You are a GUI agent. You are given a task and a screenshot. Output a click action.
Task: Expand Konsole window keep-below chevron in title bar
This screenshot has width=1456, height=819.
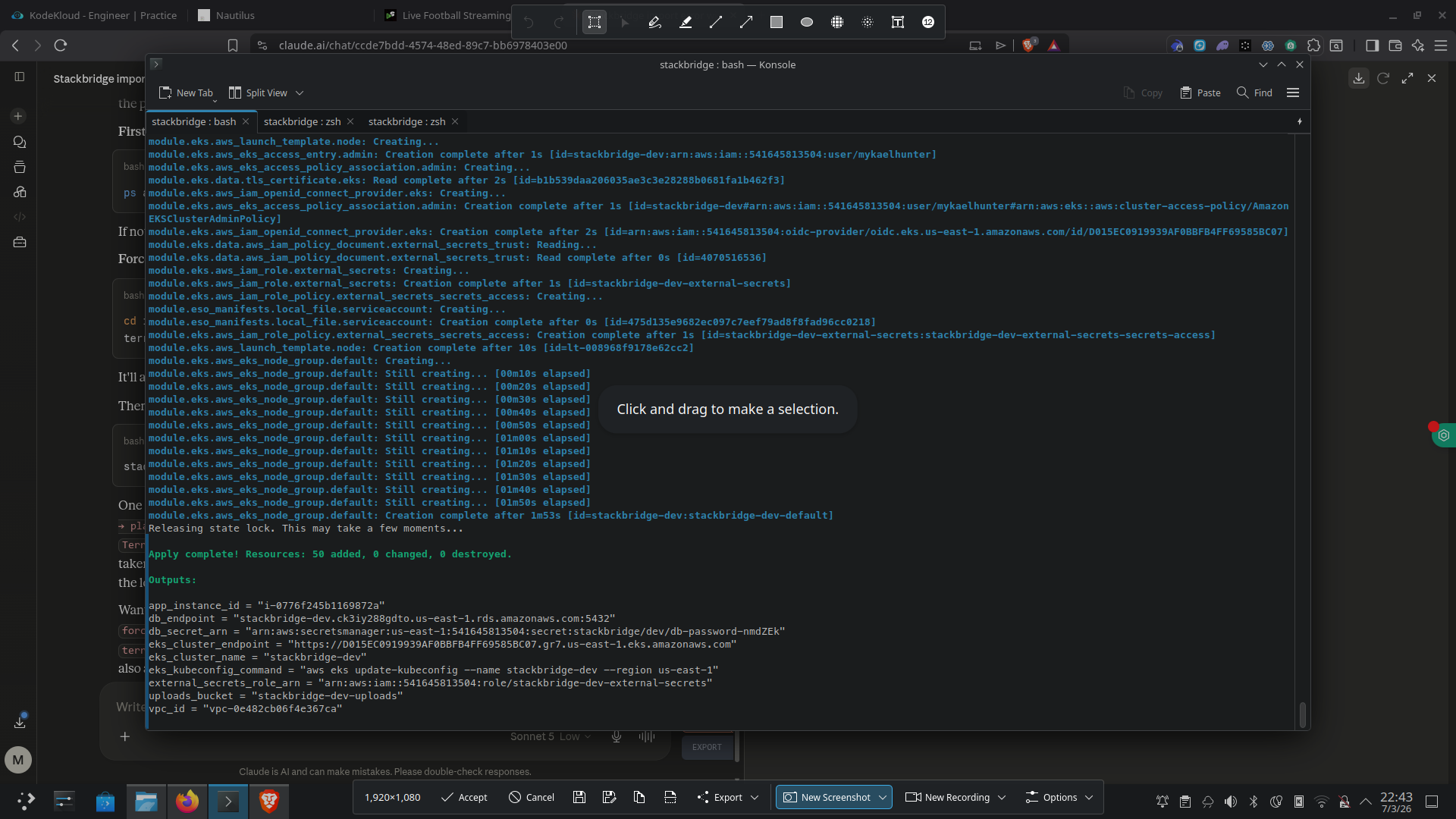pyautogui.click(x=1263, y=64)
